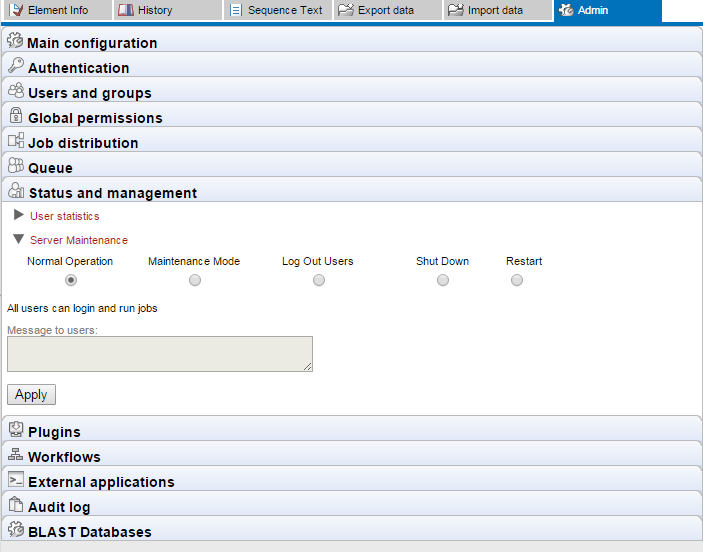Click the External applications terminal icon

point(16,479)
